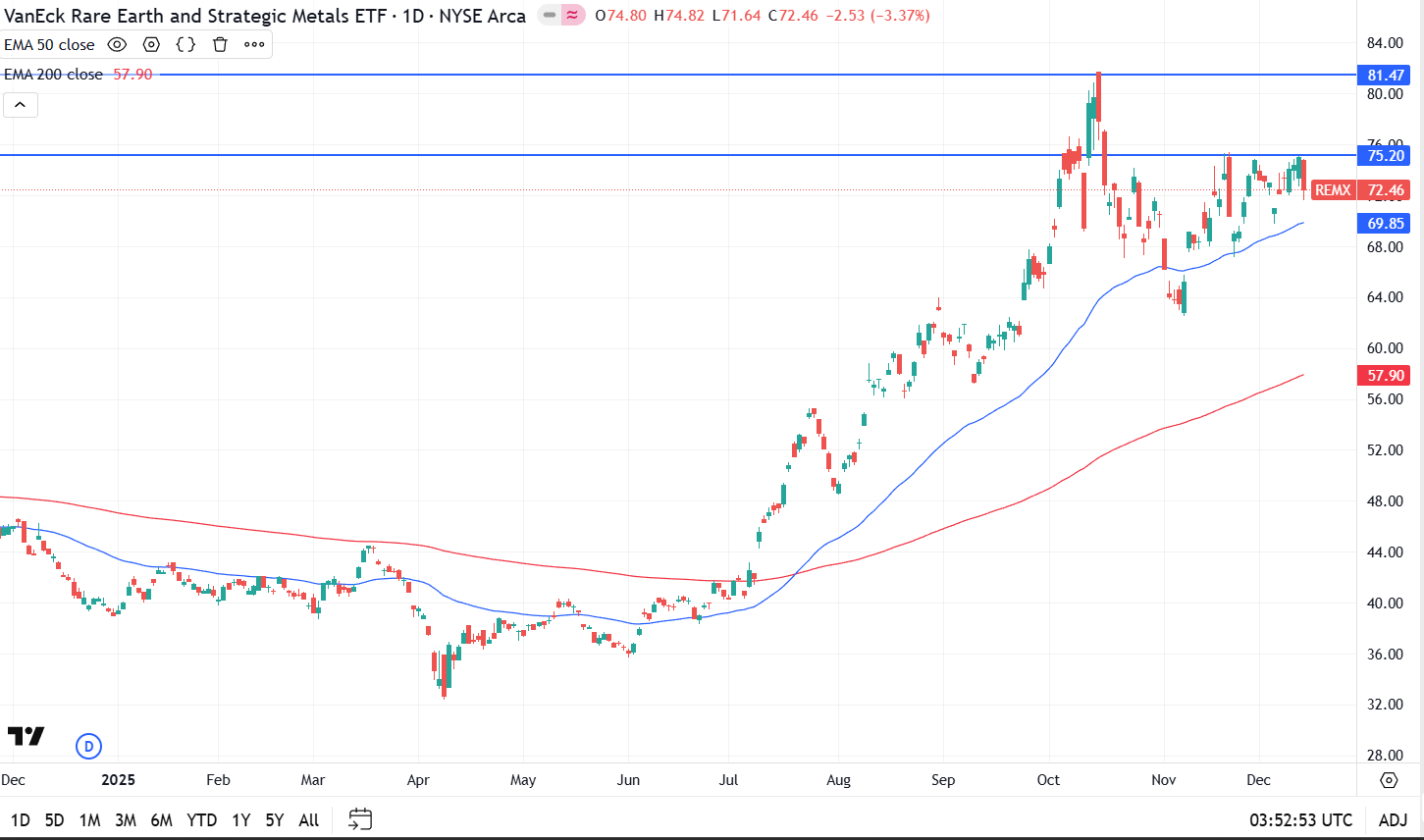Image resolution: width=1424 pixels, height=840 pixels.
Task: Collapse the indicator legend with chevron
Action: tap(21, 104)
